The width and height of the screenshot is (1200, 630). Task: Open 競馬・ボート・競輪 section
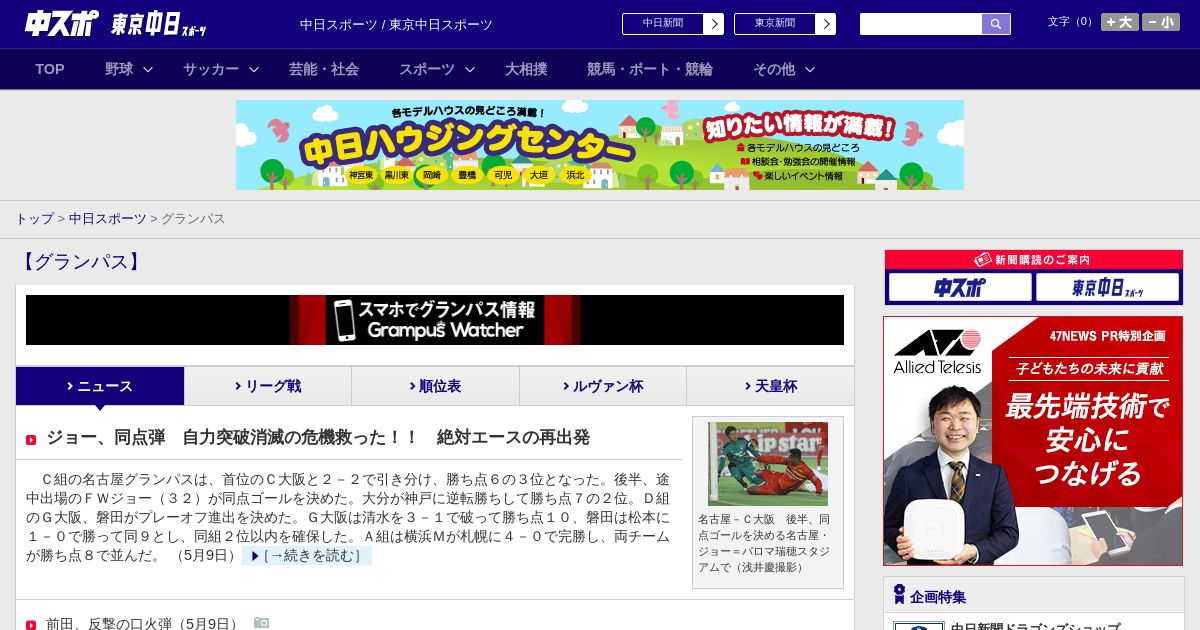[x=650, y=69]
